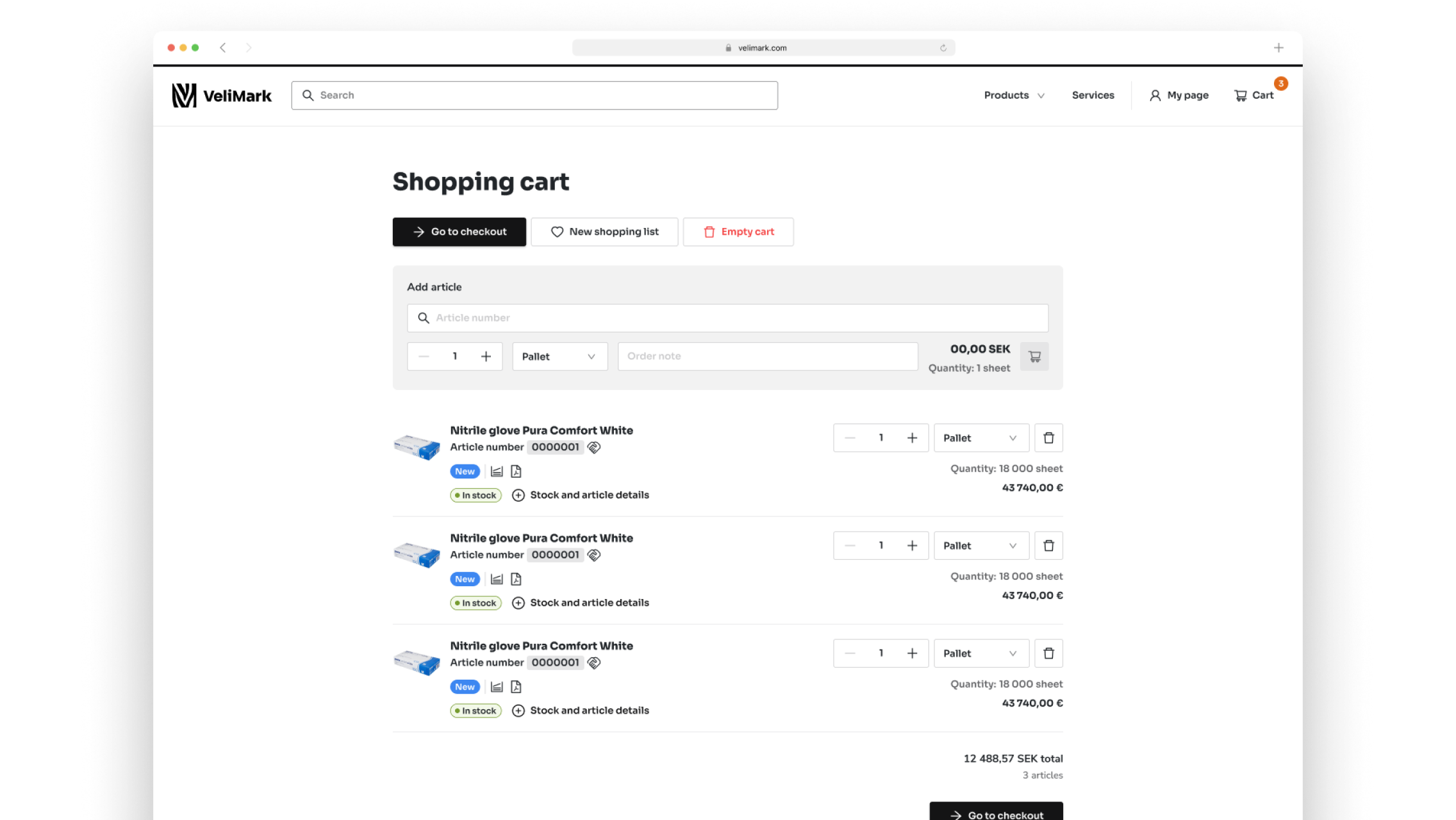Click the cart icon in add article row
The width and height of the screenshot is (1456, 820).
(1034, 356)
